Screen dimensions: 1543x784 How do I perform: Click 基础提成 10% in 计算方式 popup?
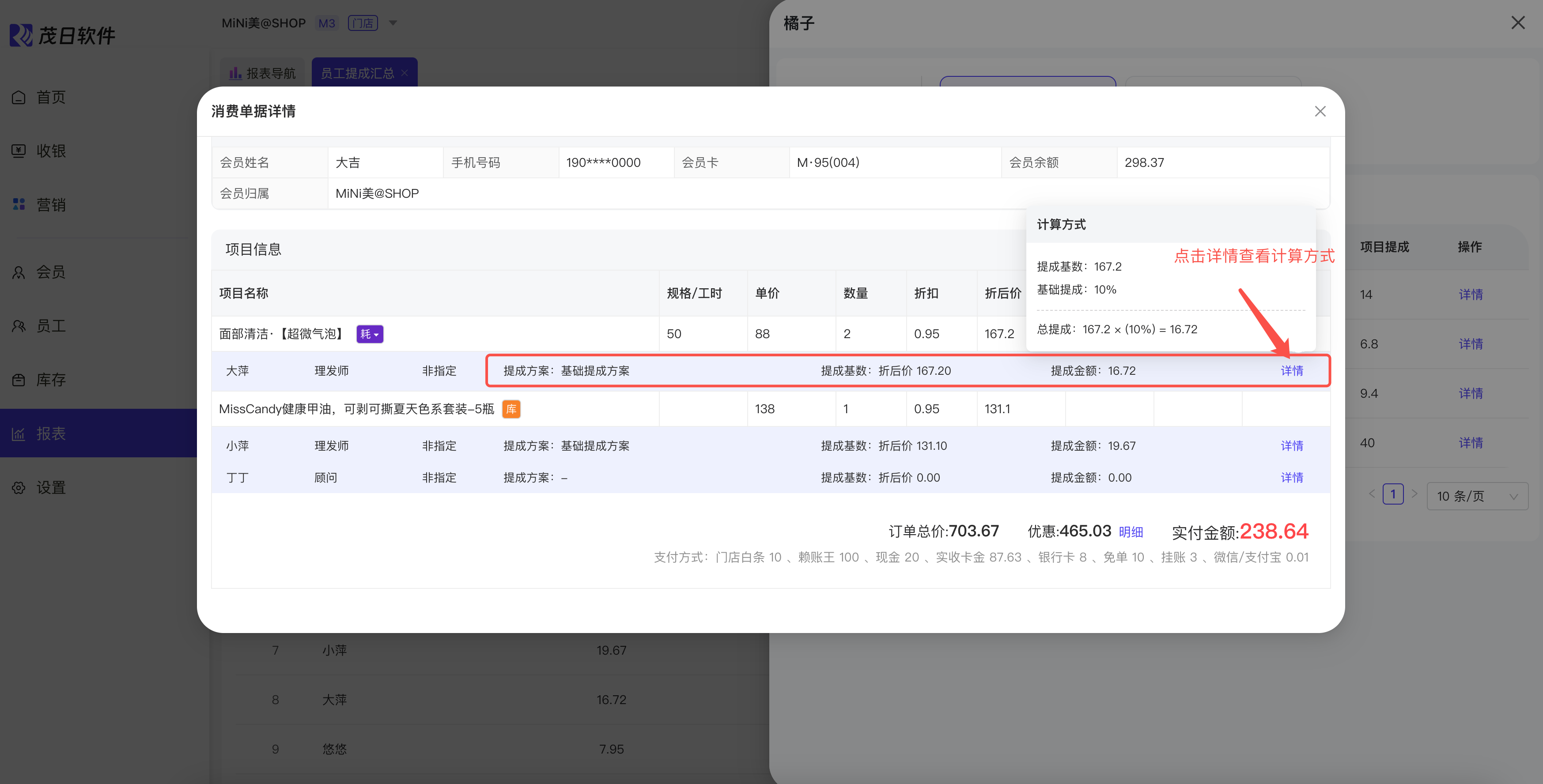pos(1076,290)
